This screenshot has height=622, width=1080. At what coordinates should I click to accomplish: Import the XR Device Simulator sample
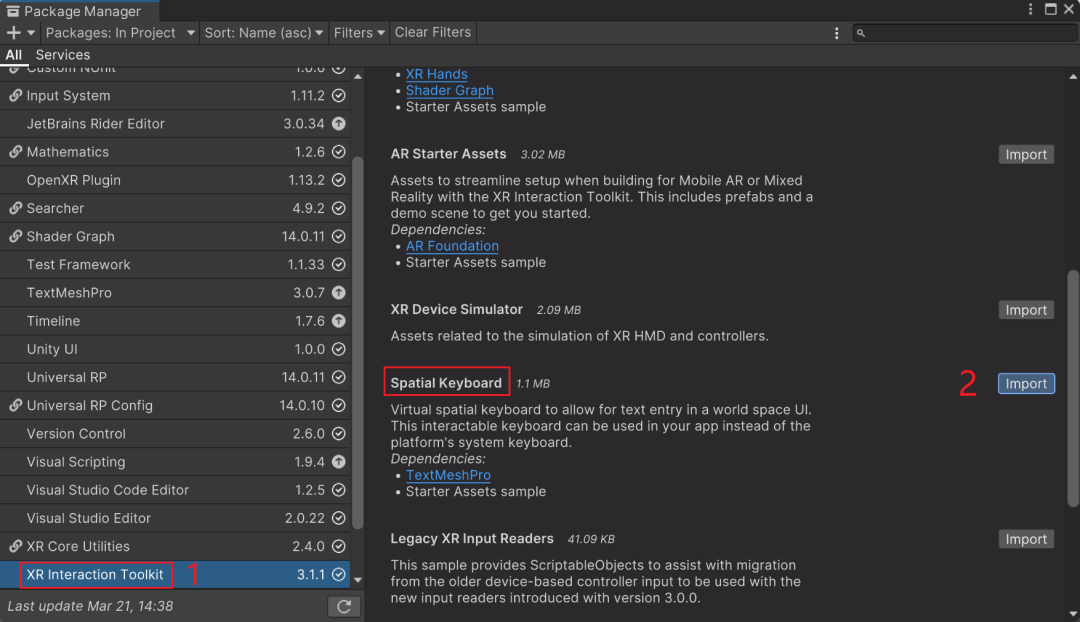(x=1026, y=310)
